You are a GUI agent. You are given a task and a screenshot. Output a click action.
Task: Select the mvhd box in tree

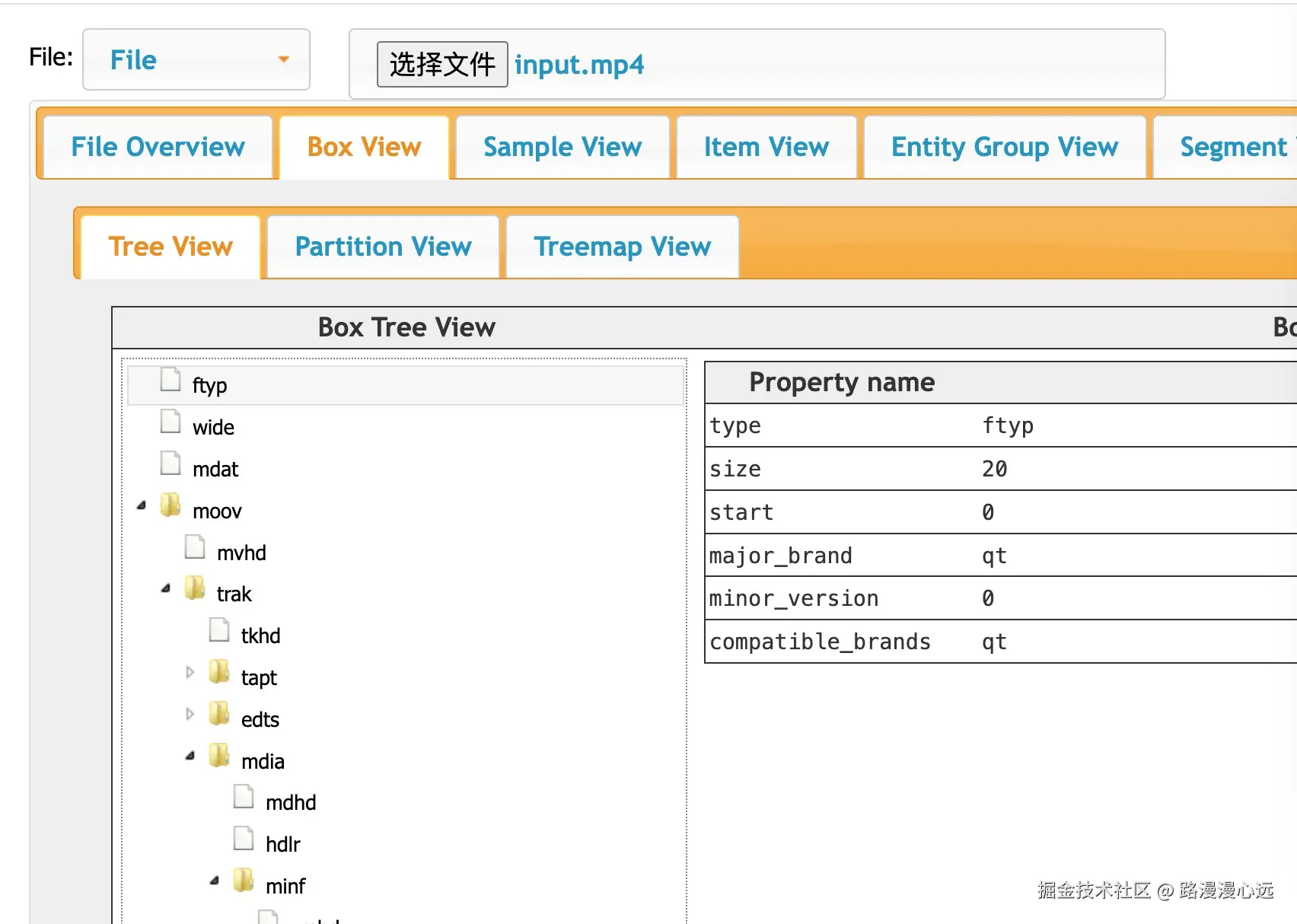click(241, 553)
